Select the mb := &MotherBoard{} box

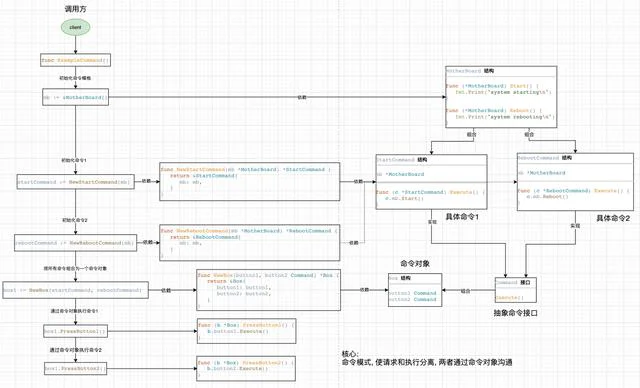[76, 97]
